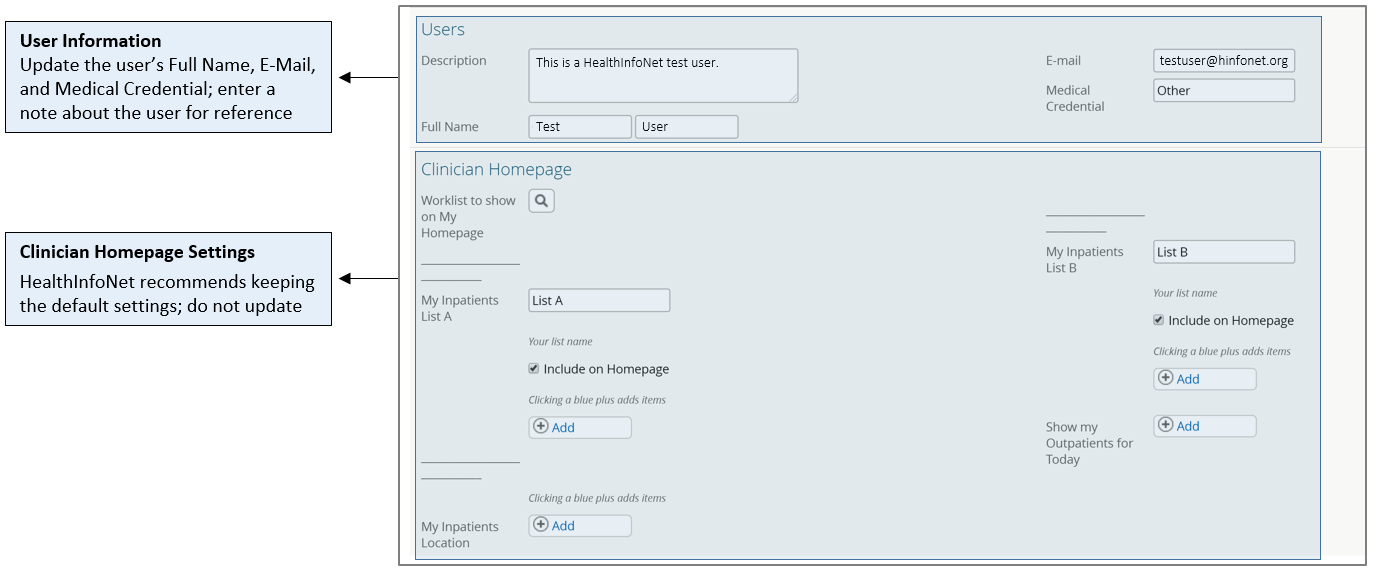
Task: Click the Clinician Homepage section heading
Action: pos(496,170)
